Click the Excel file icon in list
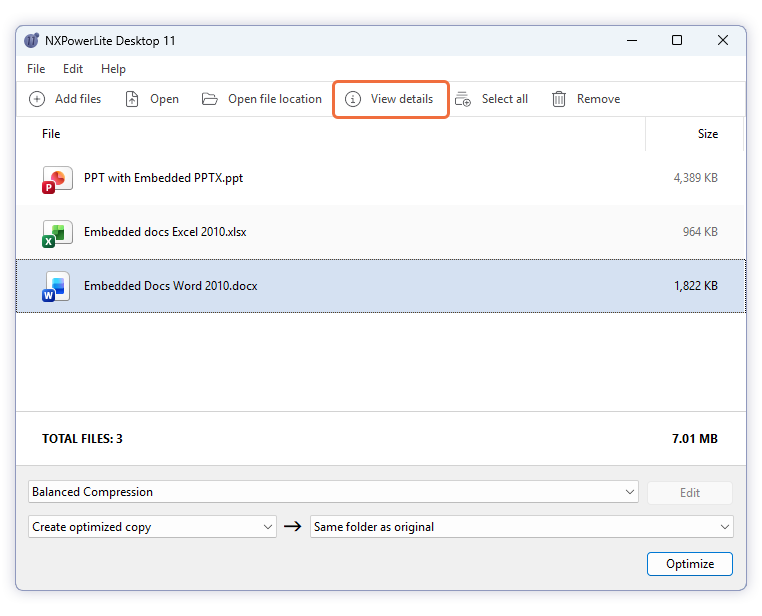 click(57, 233)
